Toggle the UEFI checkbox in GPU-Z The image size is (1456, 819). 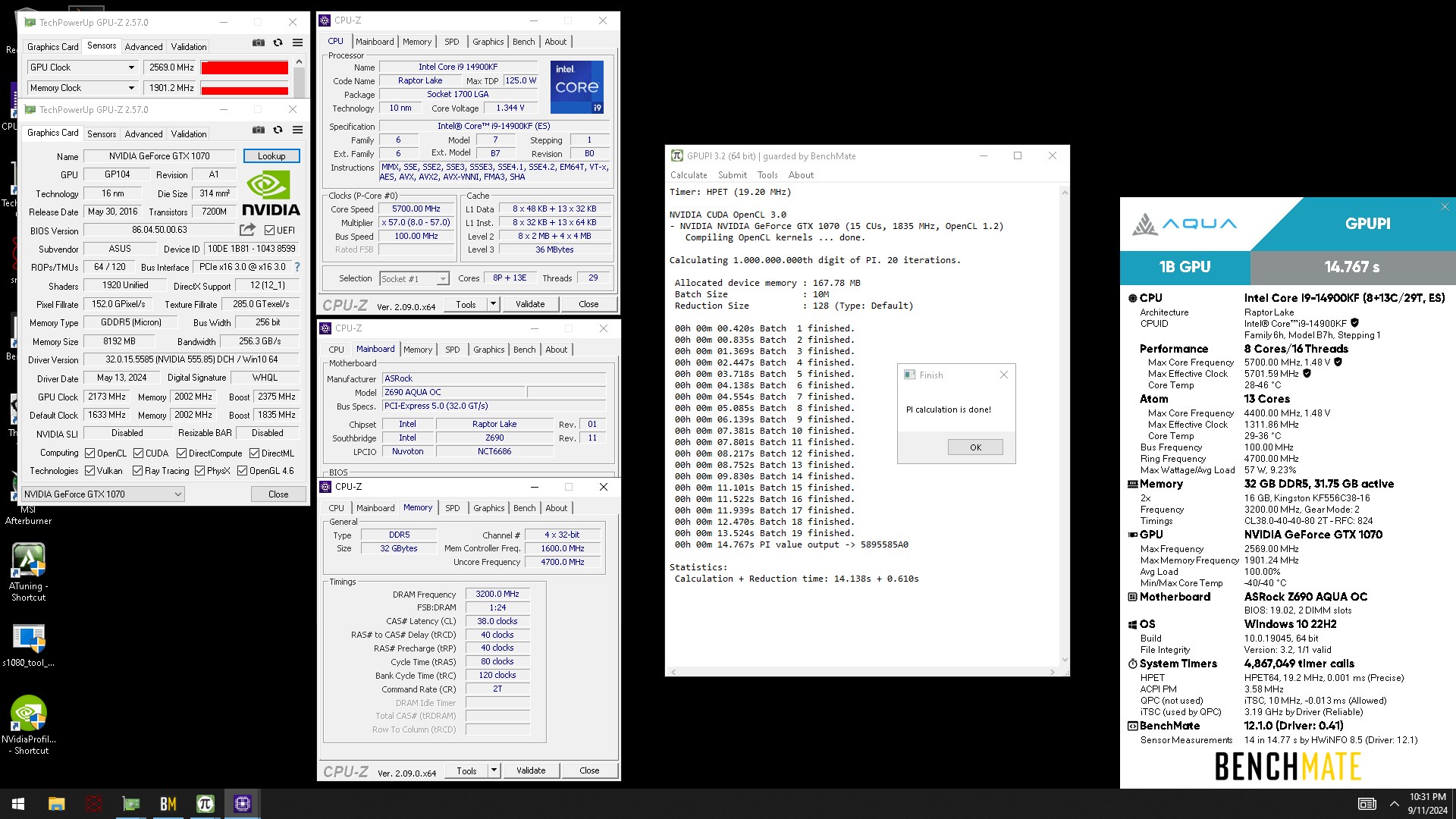[269, 230]
